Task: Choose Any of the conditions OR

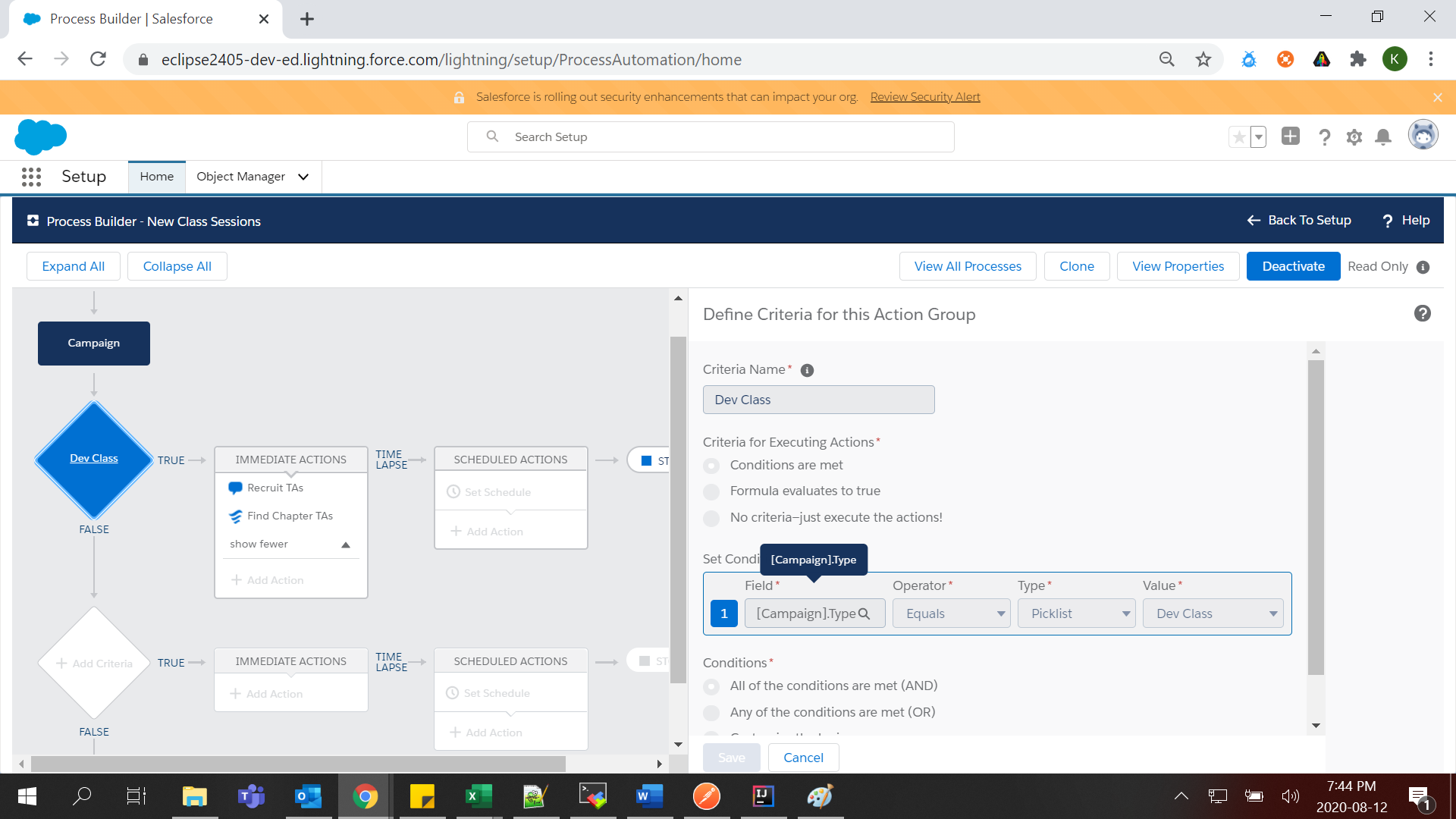Action: click(x=711, y=713)
